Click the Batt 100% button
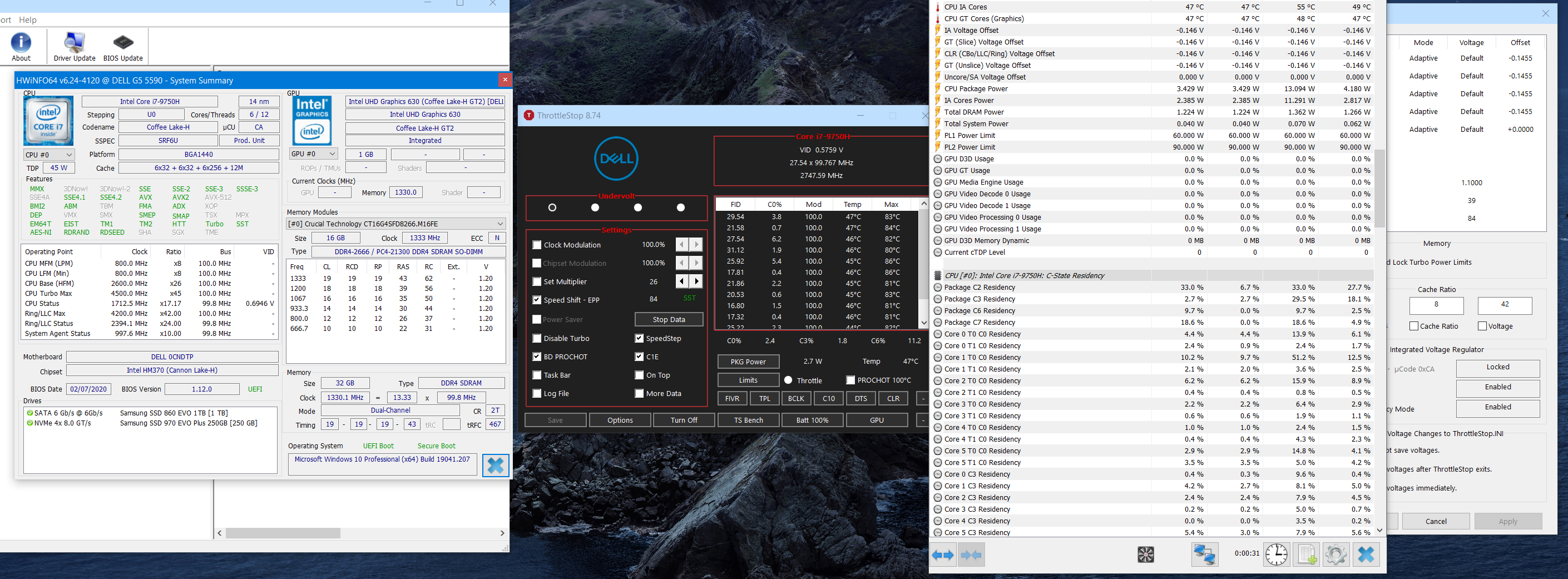Viewport: 1568px width, 579px height. (x=812, y=420)
